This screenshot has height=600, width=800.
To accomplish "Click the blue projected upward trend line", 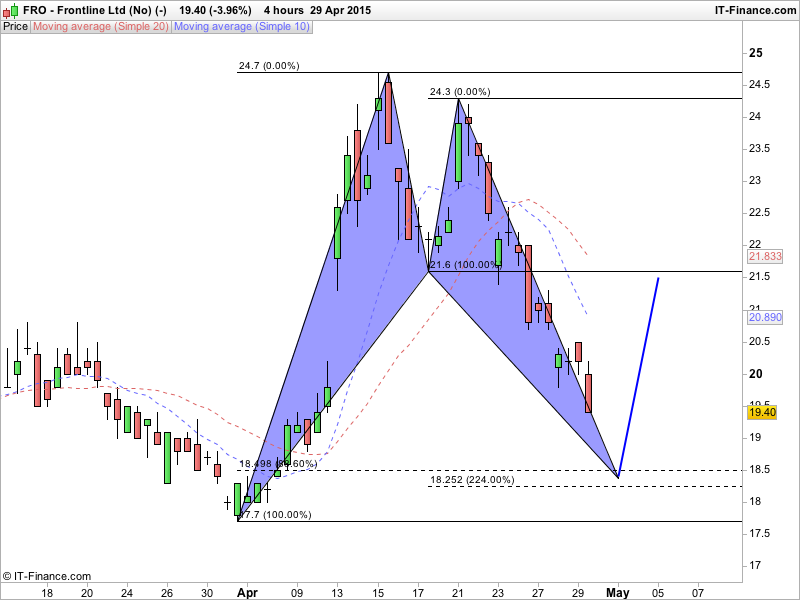I will (638, 378).
